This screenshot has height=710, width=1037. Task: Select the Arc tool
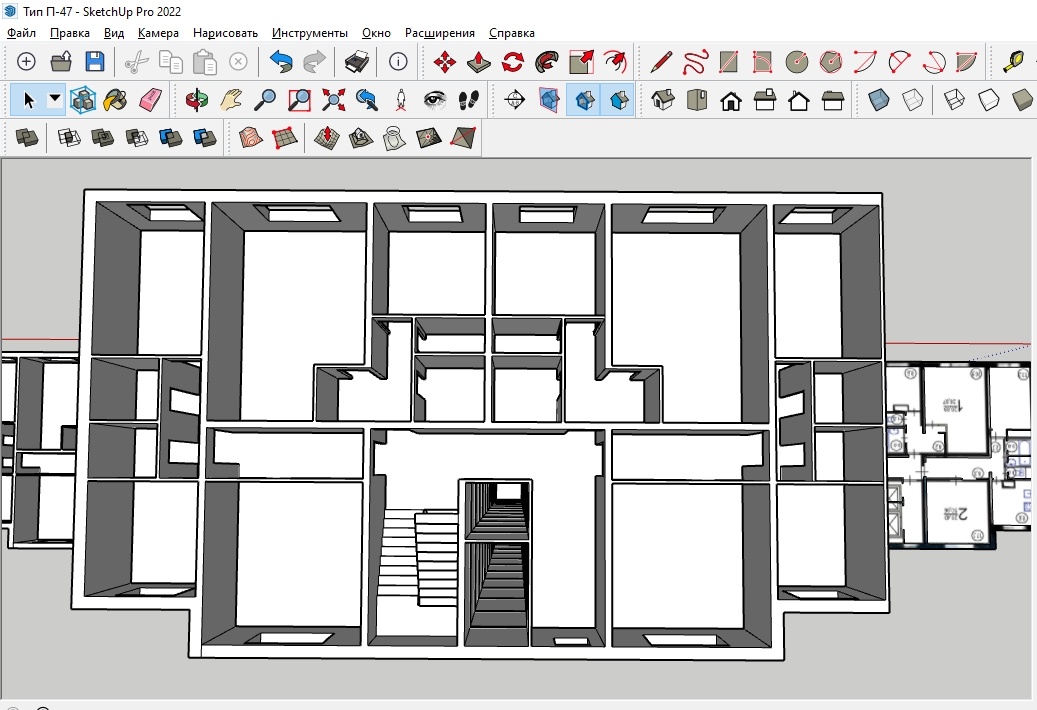point(865,62)
